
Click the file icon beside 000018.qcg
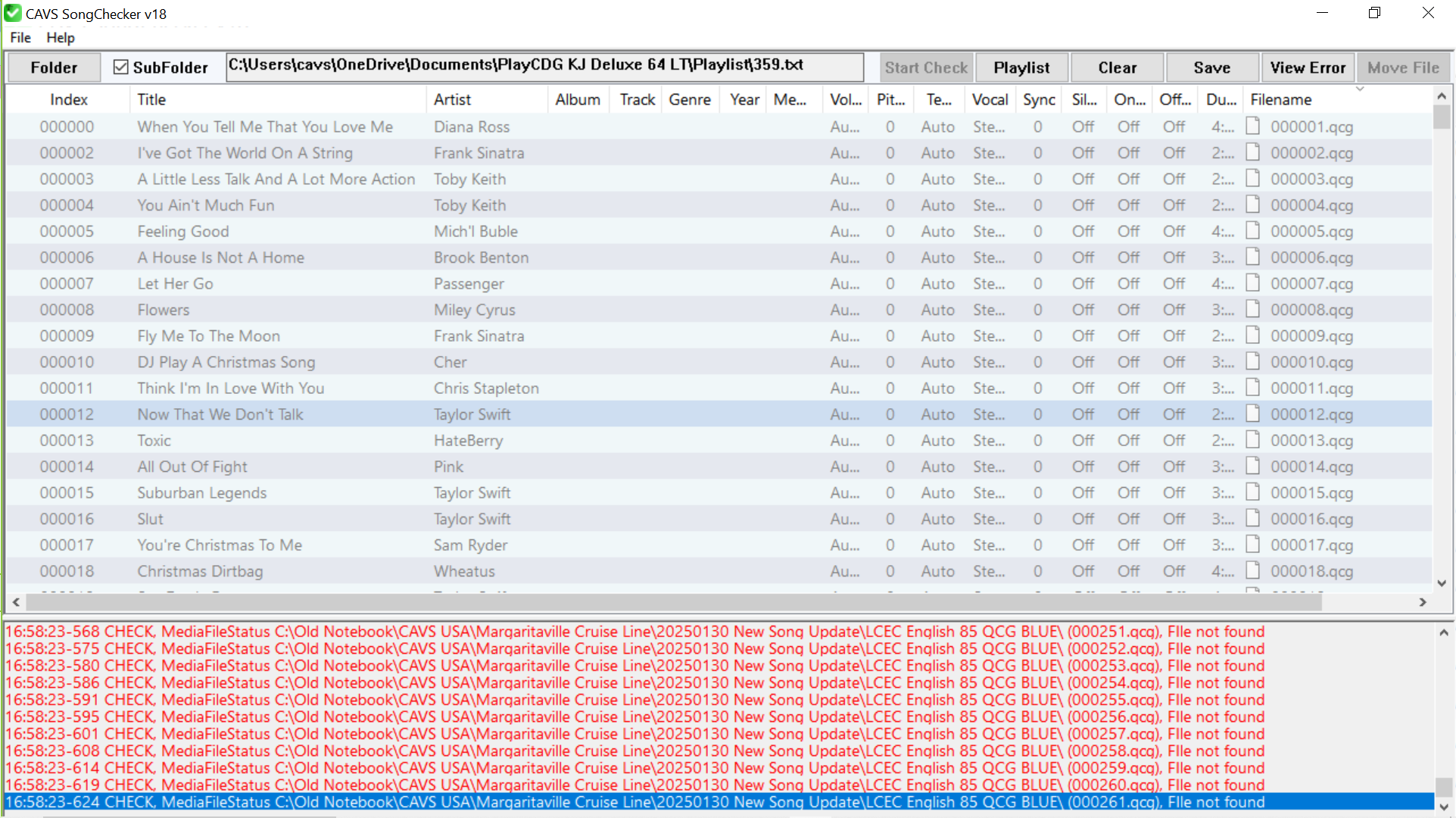pos(1253,571)
